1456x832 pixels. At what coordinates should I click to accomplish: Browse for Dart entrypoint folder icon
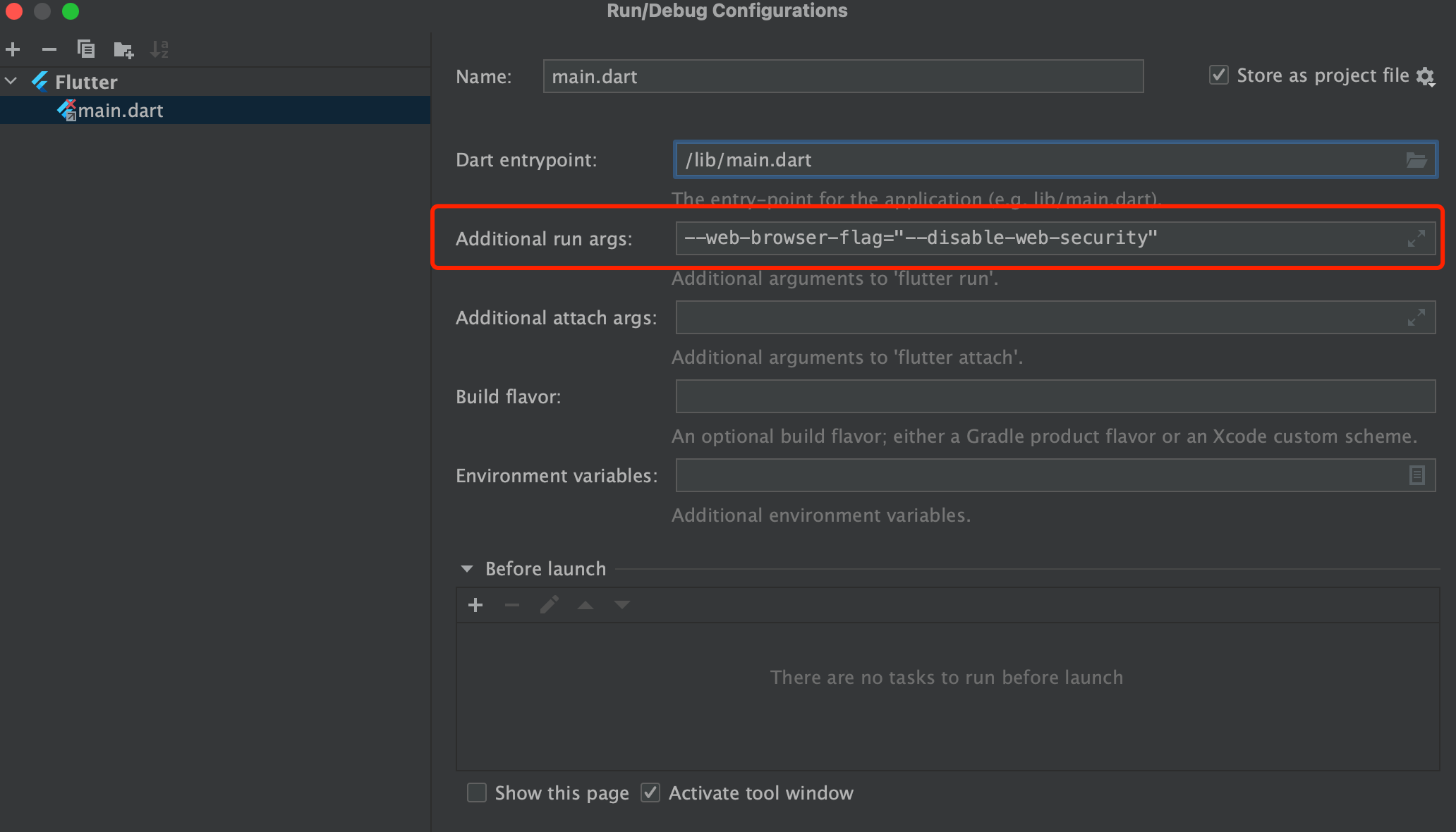tap(1416, 160)
